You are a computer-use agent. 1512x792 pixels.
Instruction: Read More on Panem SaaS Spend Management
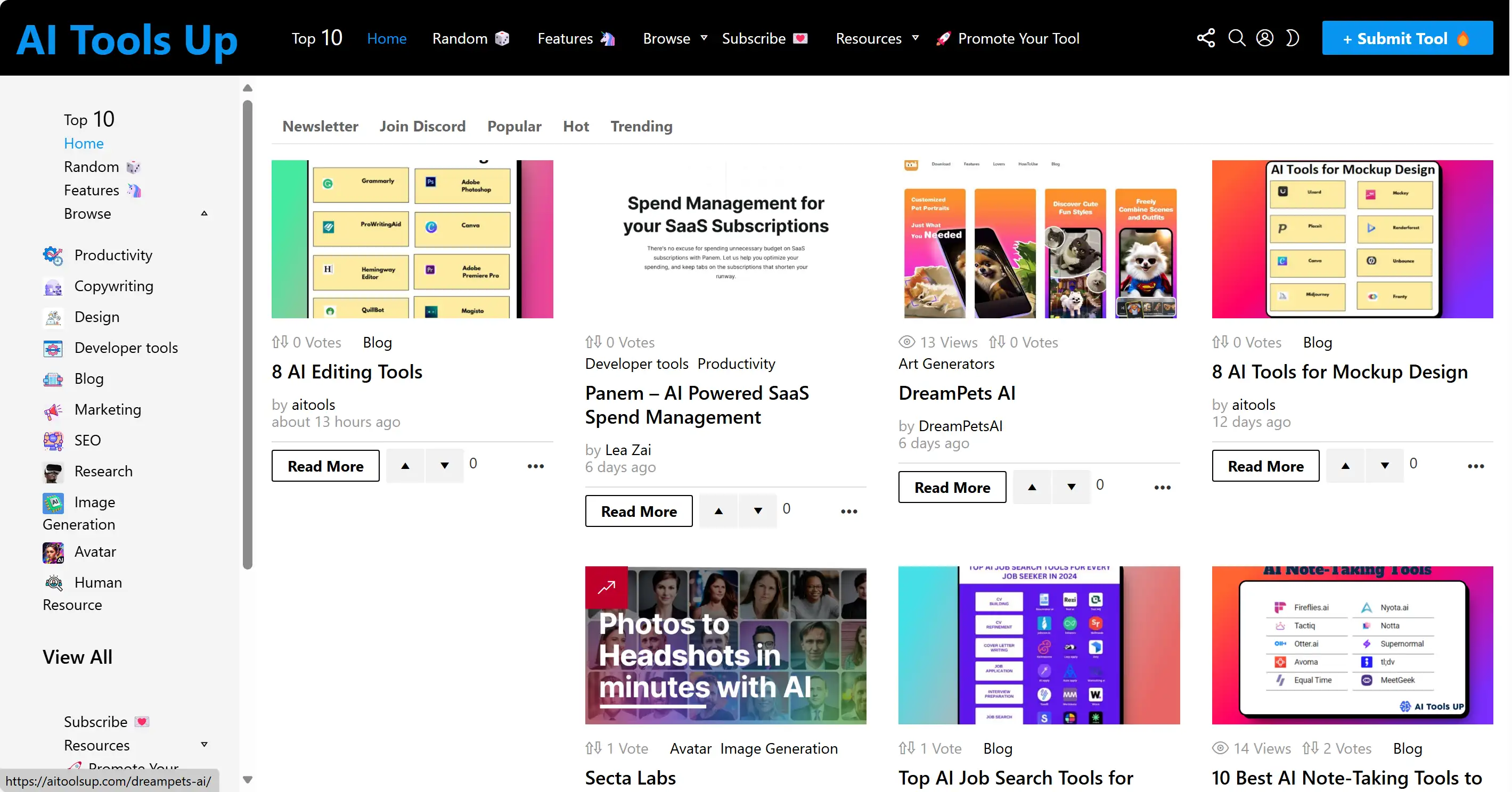click(639, 511)
